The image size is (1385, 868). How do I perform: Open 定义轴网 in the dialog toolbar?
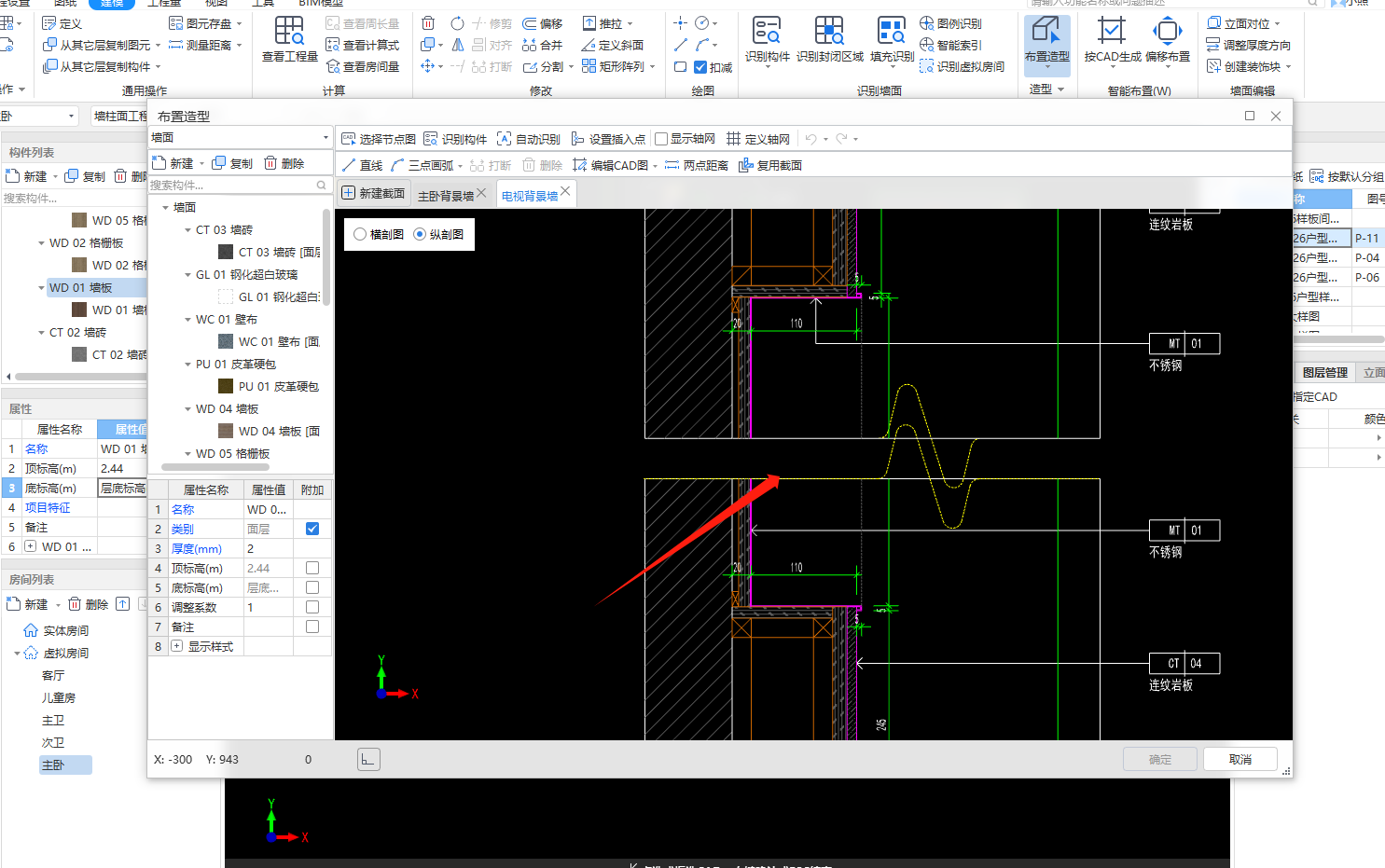pos(758,139)
